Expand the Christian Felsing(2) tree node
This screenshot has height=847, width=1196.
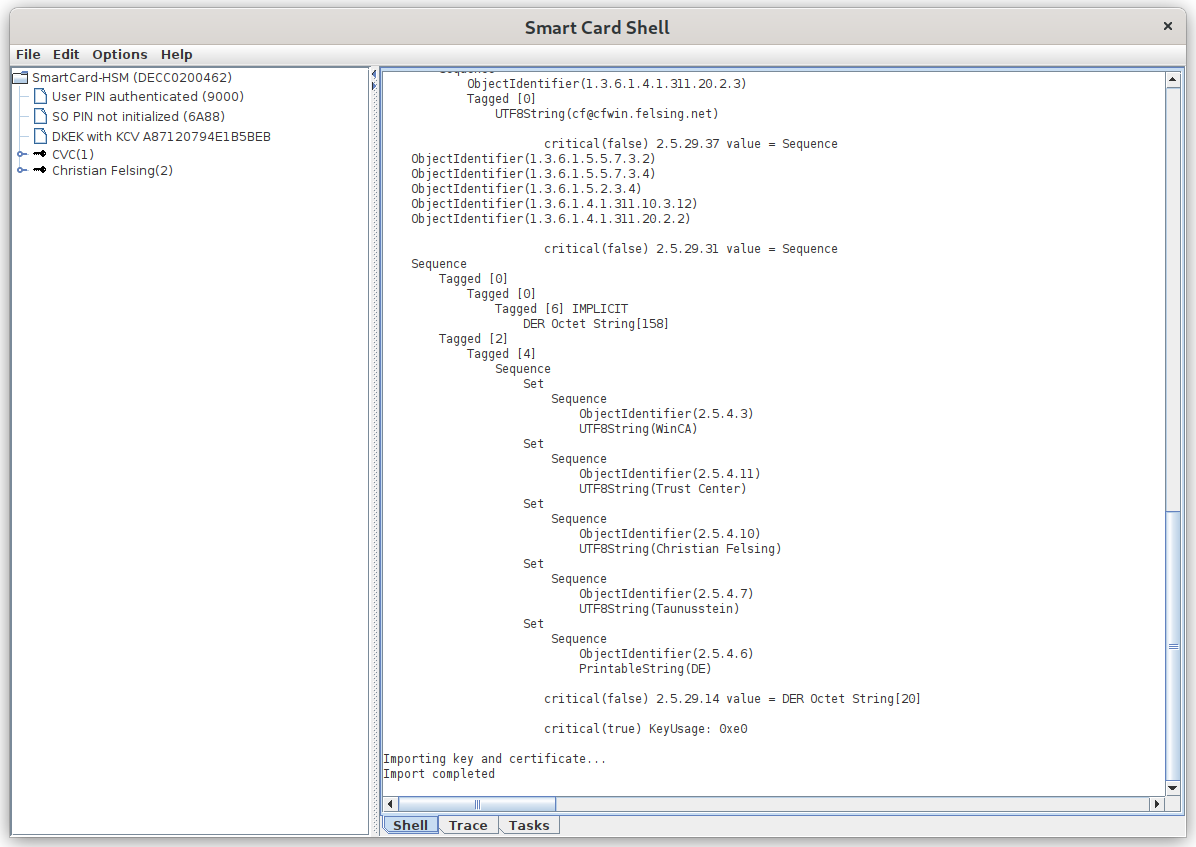pyautogui.click(x=21, y=171)
